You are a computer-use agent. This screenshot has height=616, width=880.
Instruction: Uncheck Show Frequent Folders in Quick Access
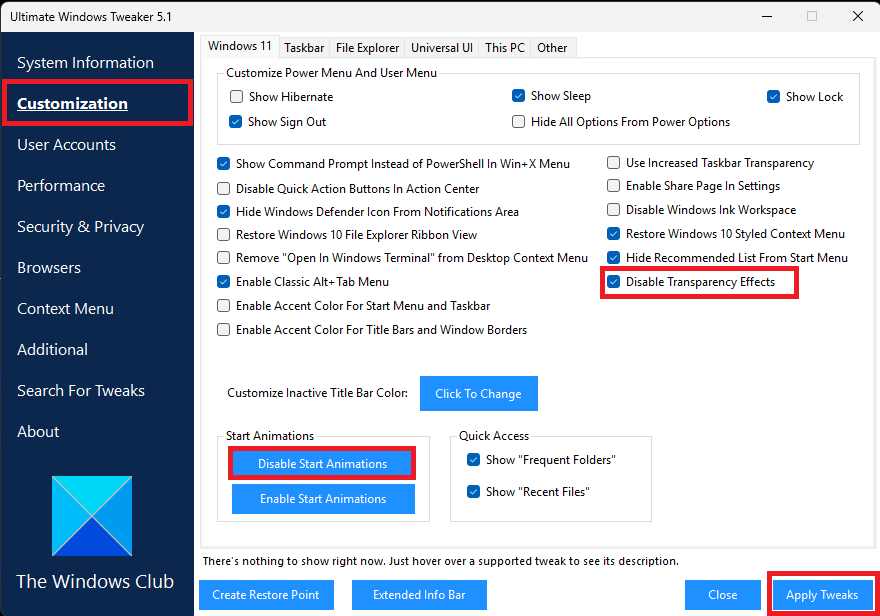473,460
